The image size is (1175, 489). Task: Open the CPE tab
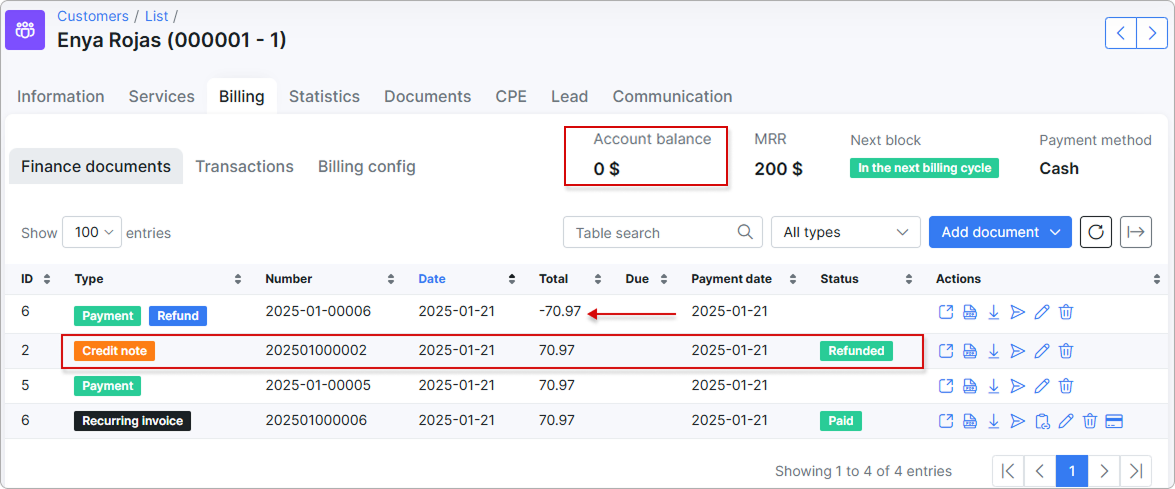tap(511, 97)
